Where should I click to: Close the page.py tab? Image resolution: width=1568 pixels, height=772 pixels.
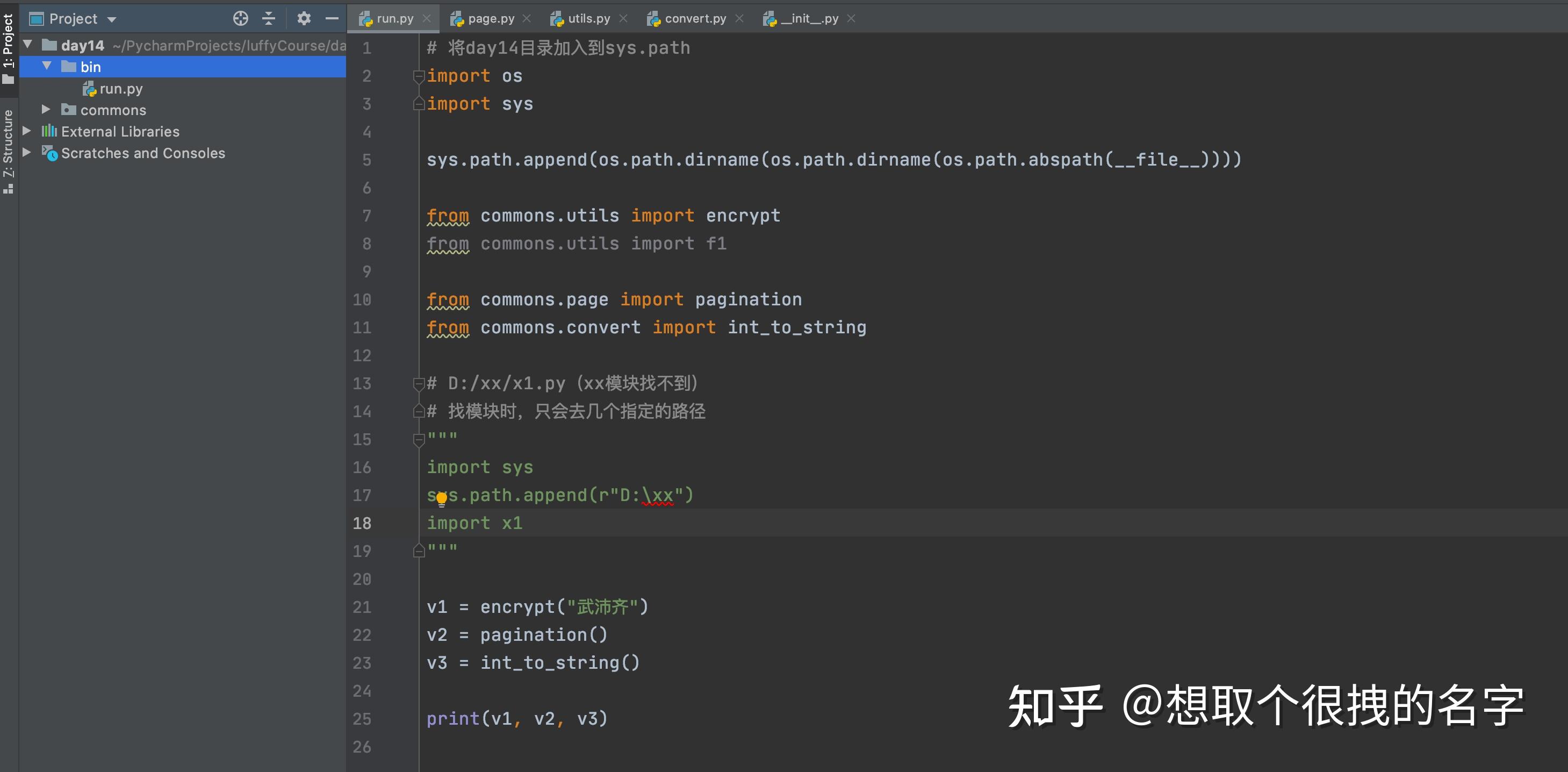[527, 19]
